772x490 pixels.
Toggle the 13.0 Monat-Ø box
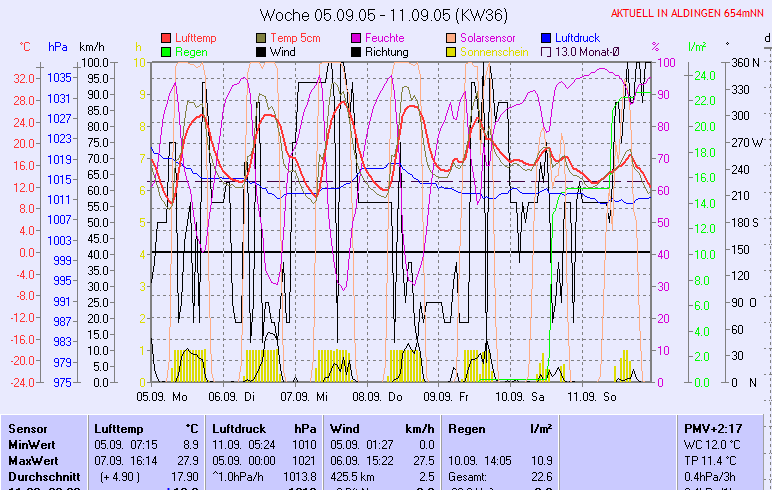(546, 51)
